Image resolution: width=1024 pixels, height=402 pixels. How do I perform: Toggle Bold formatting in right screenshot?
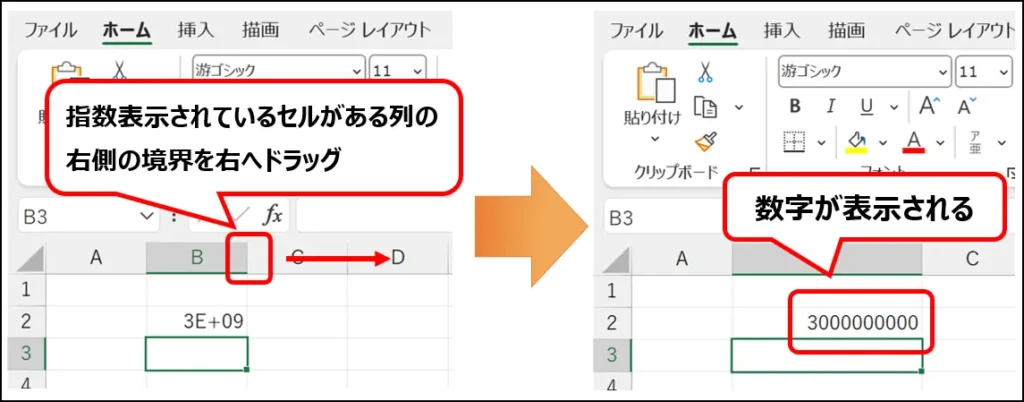[795, 106]
